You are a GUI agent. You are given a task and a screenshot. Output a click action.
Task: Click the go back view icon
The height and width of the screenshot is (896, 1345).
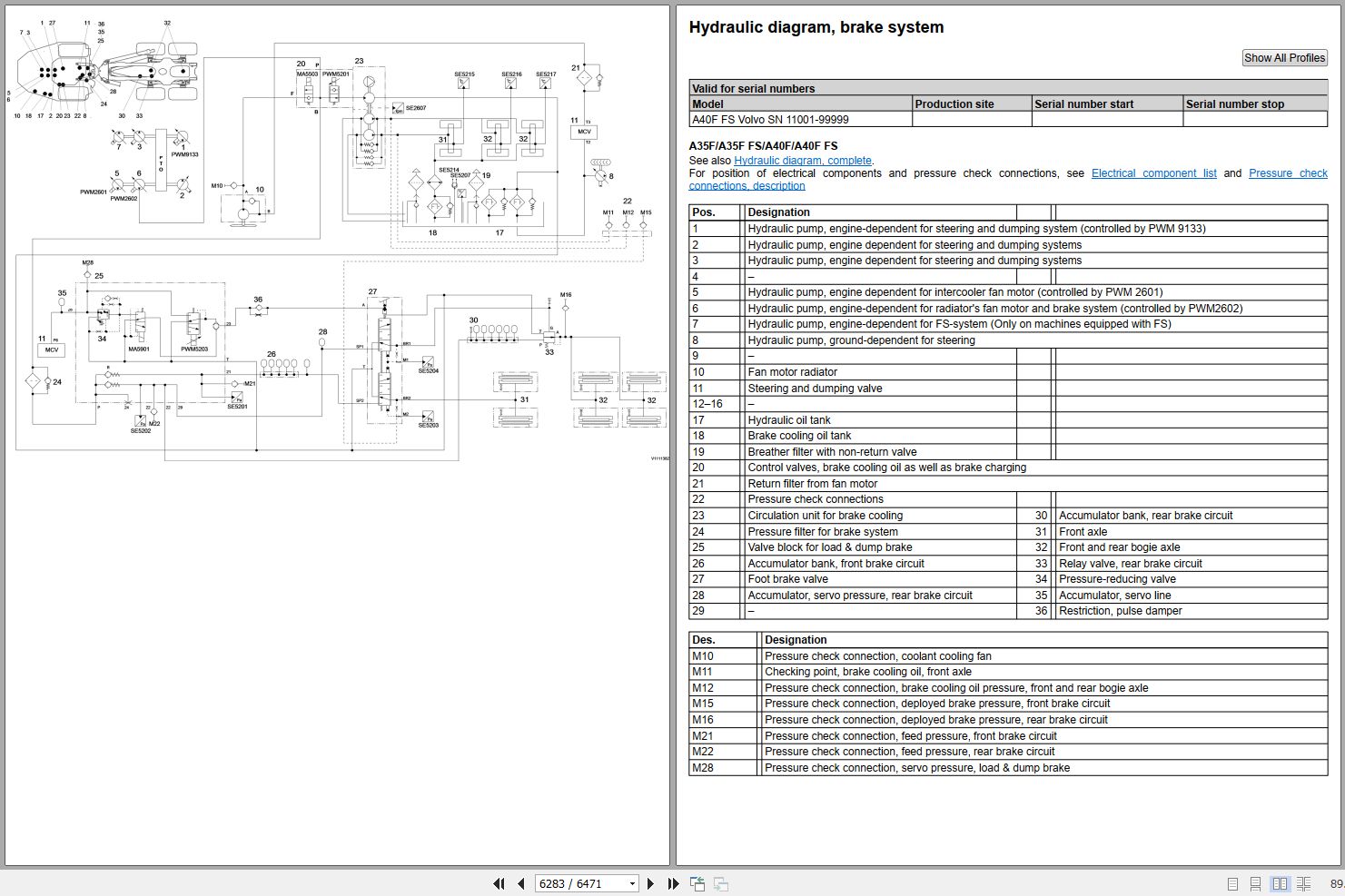point(697,883)
